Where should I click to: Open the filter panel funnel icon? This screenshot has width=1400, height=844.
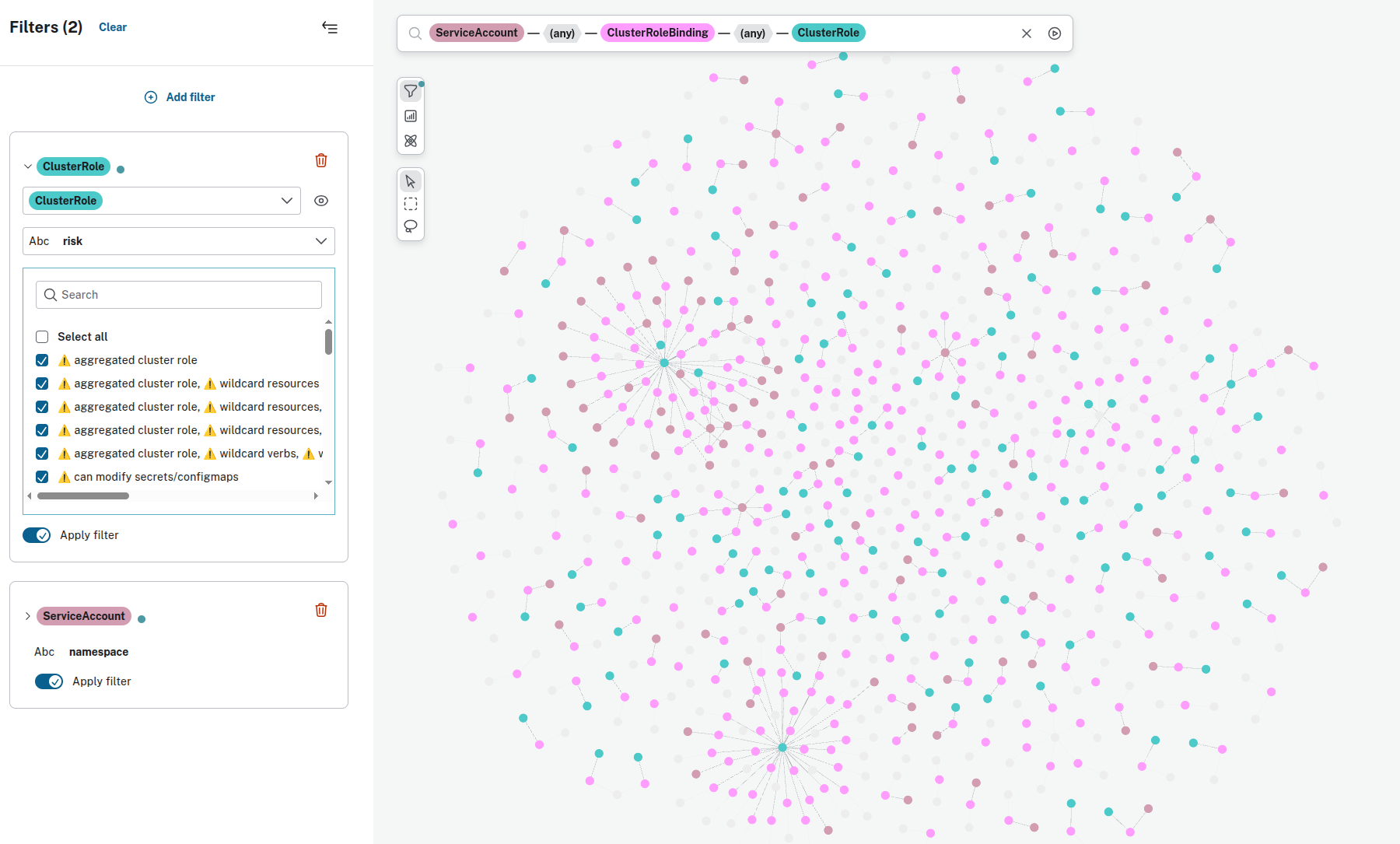point(411,92)
